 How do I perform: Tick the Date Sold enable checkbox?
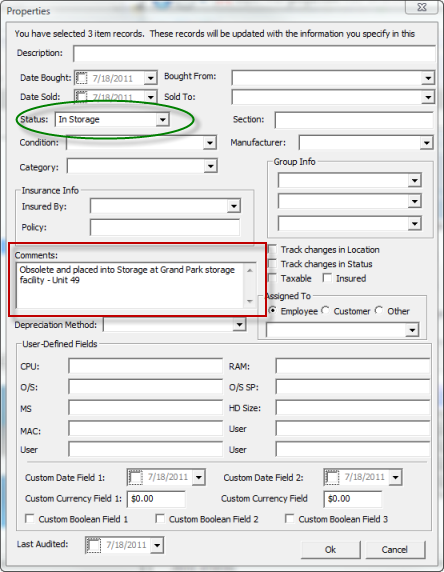click(x=82, y=97)
